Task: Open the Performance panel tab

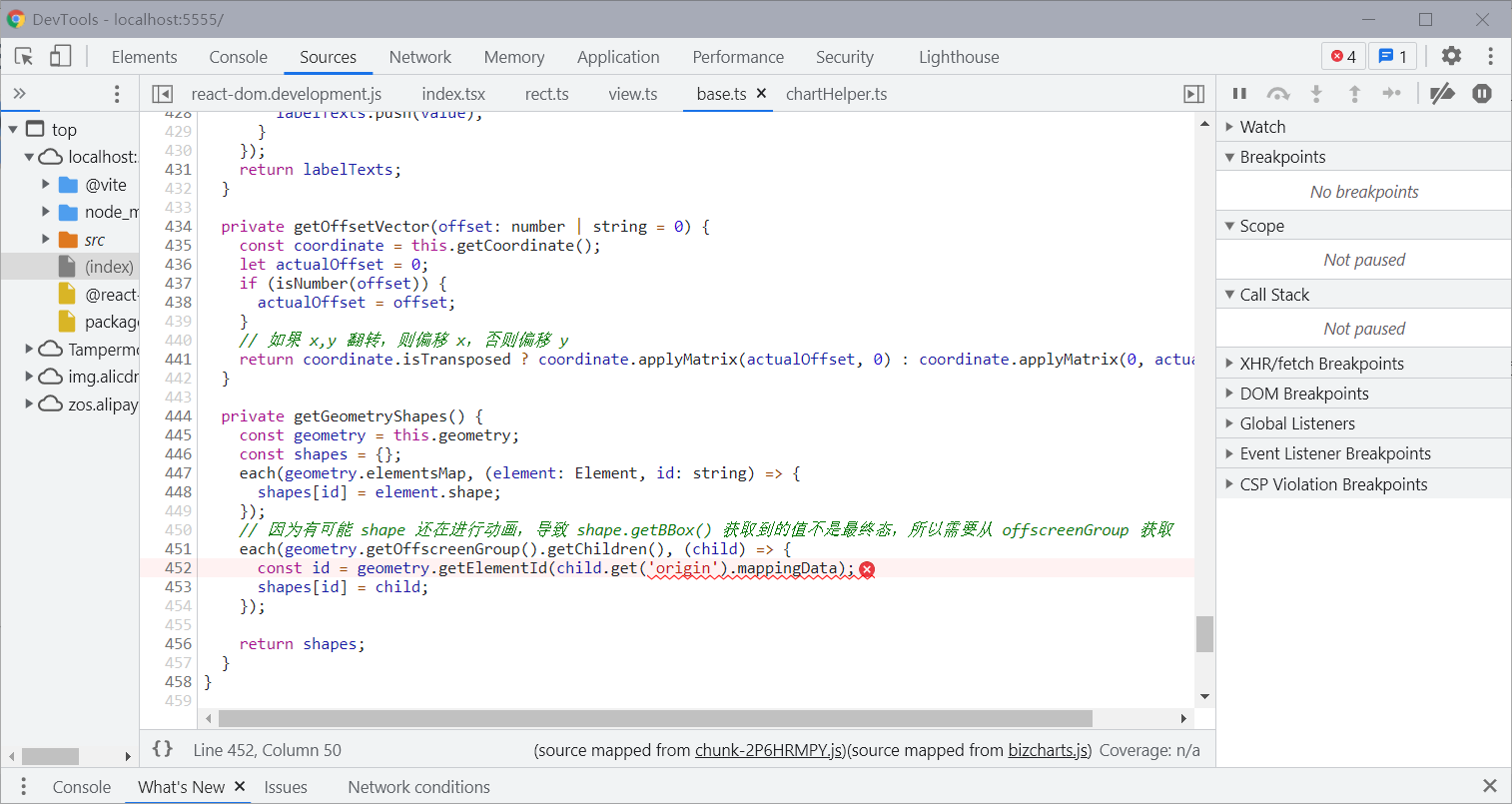Action: point(738,57)
